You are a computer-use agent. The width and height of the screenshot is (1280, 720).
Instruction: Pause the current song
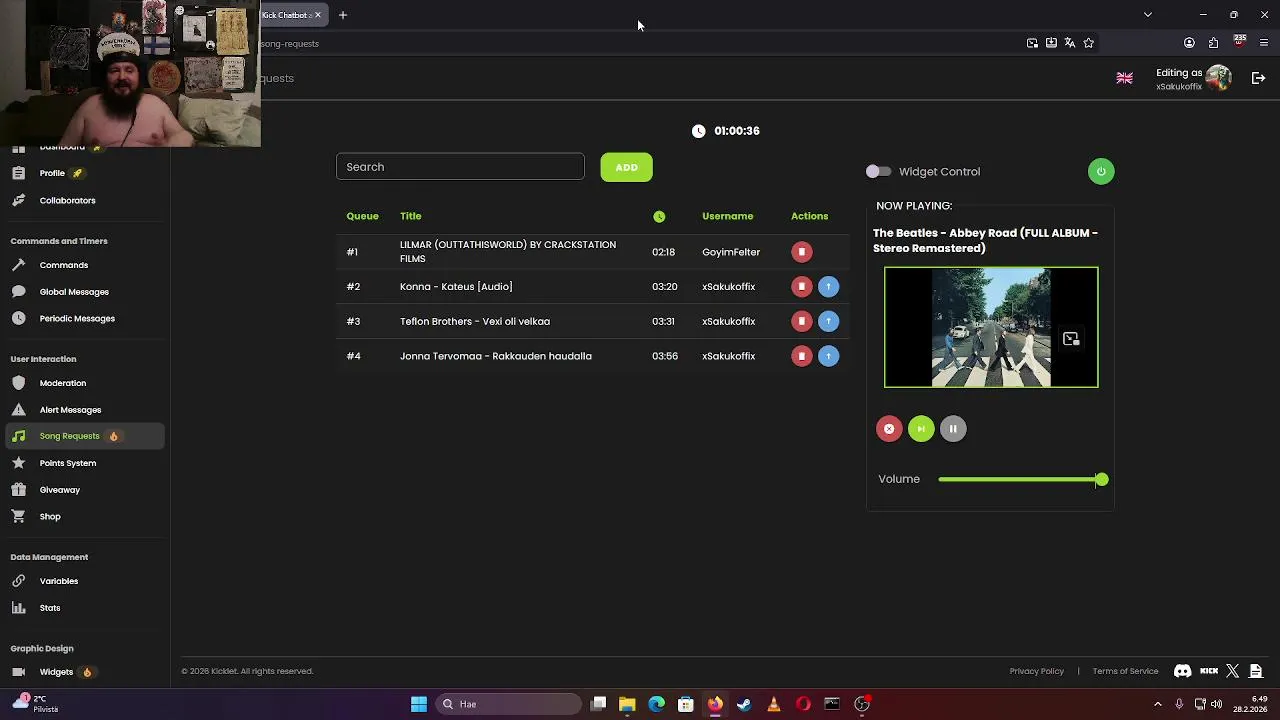(x=953, y=429)
